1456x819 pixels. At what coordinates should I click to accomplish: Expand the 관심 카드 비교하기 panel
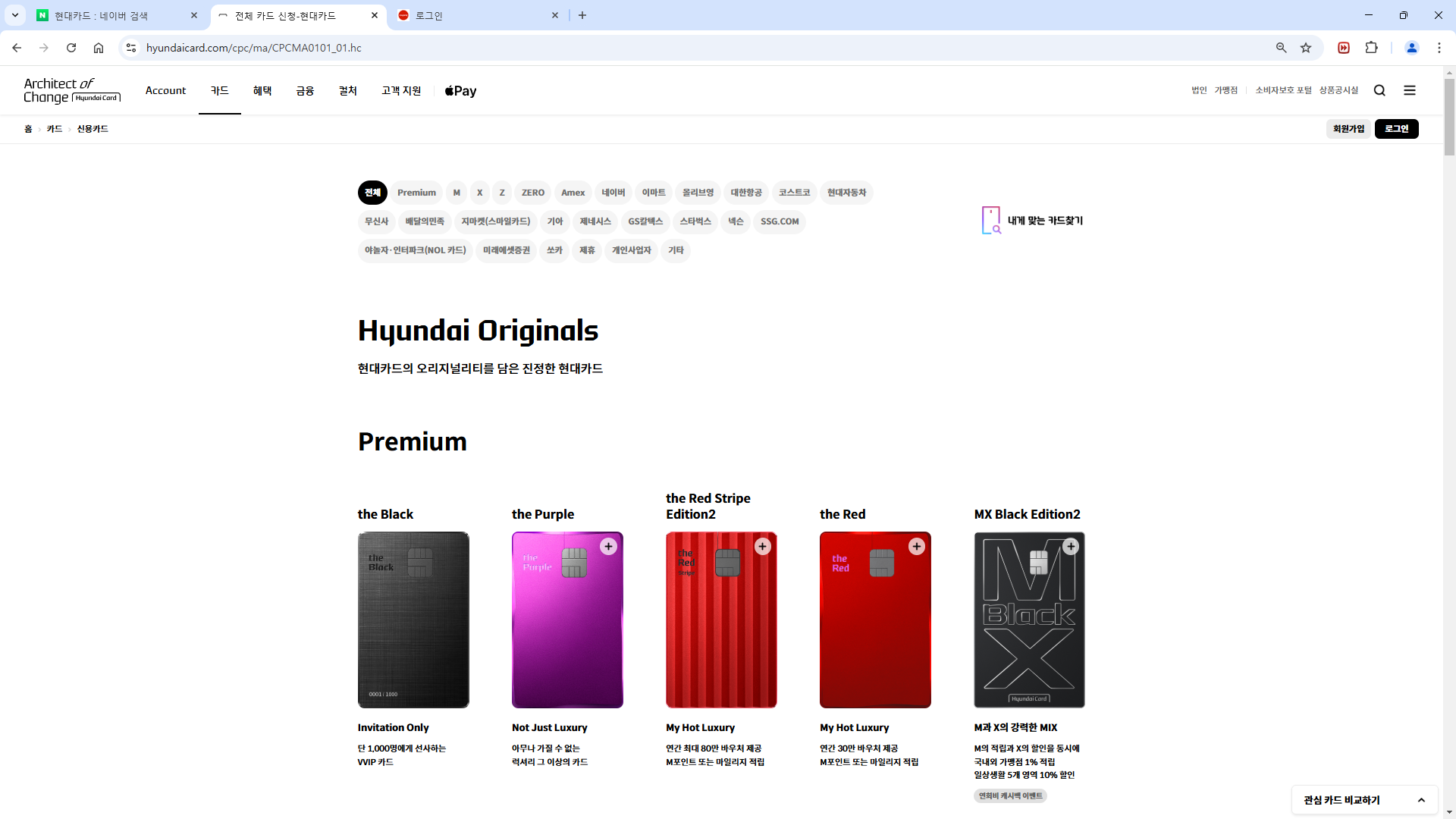tap(1364, 800)
